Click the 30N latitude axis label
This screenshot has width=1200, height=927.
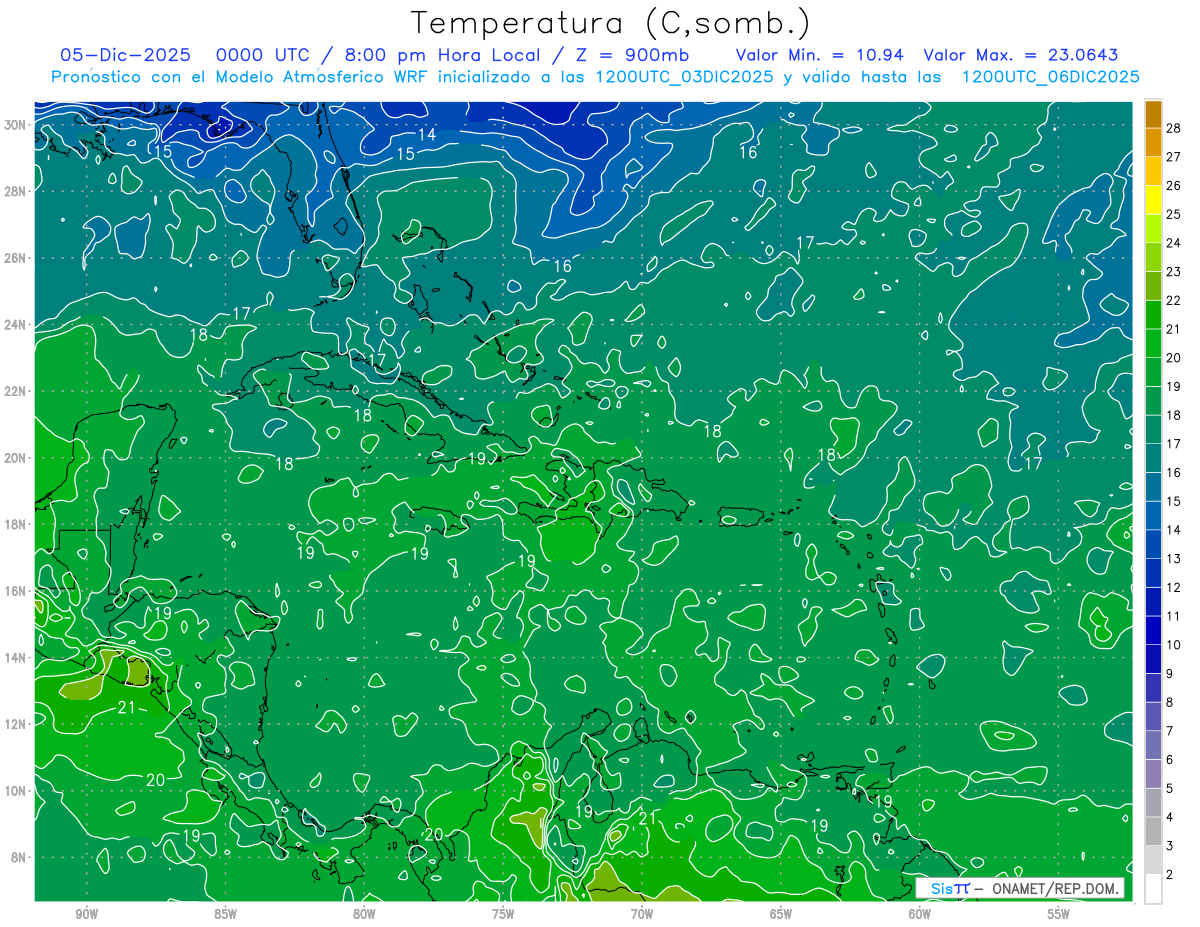tap(17, 124)
